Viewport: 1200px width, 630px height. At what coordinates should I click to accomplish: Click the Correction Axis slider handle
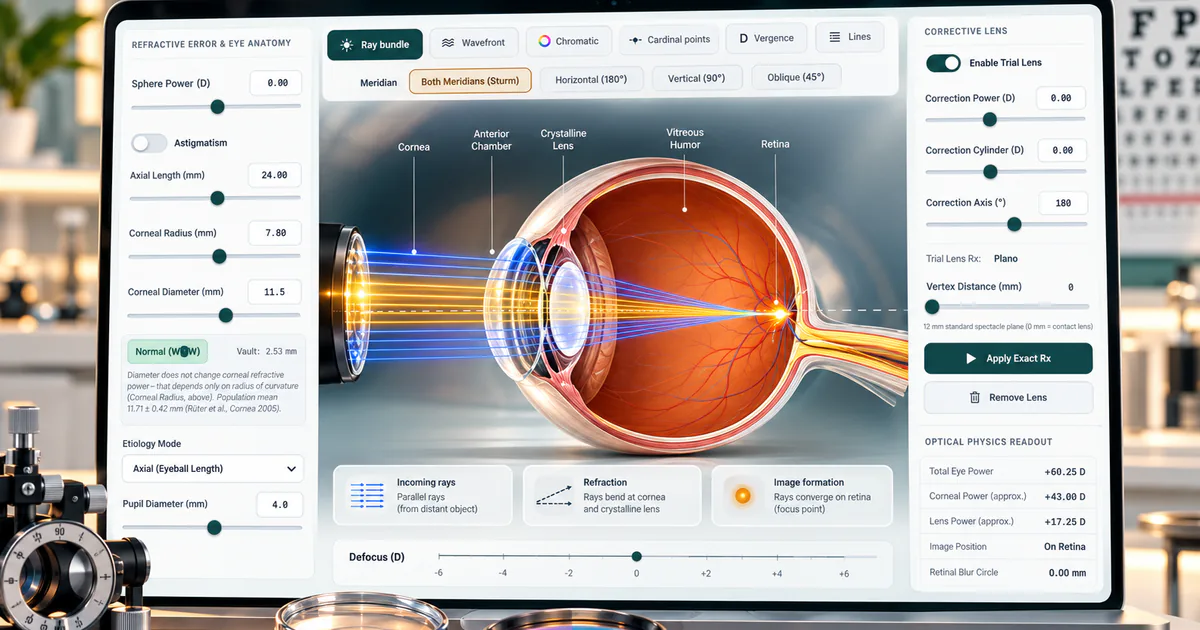pos(1014,224)
